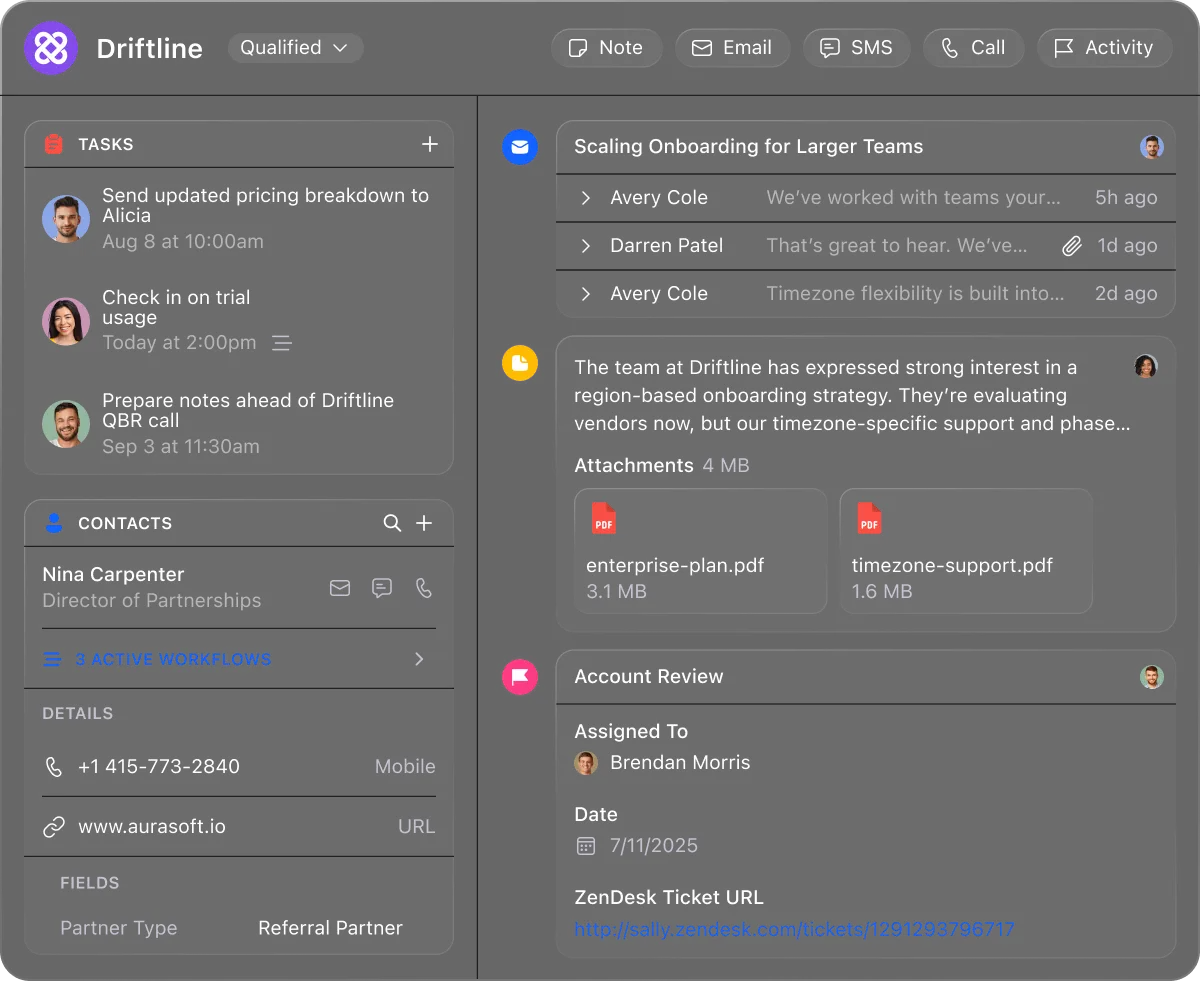This screenshot has width=1200, height=981.
Task: Click avatar on Account Review header
Action: [1152, 677]
